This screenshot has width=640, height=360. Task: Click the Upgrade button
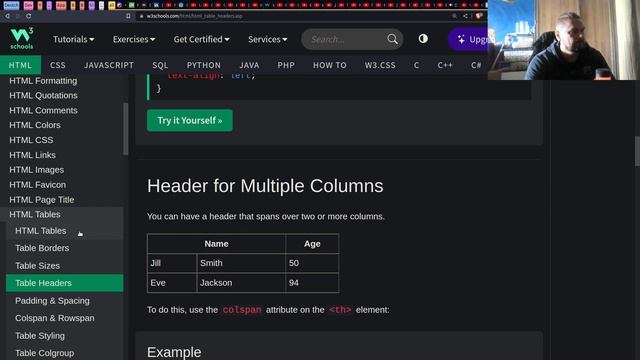point(468,39)
